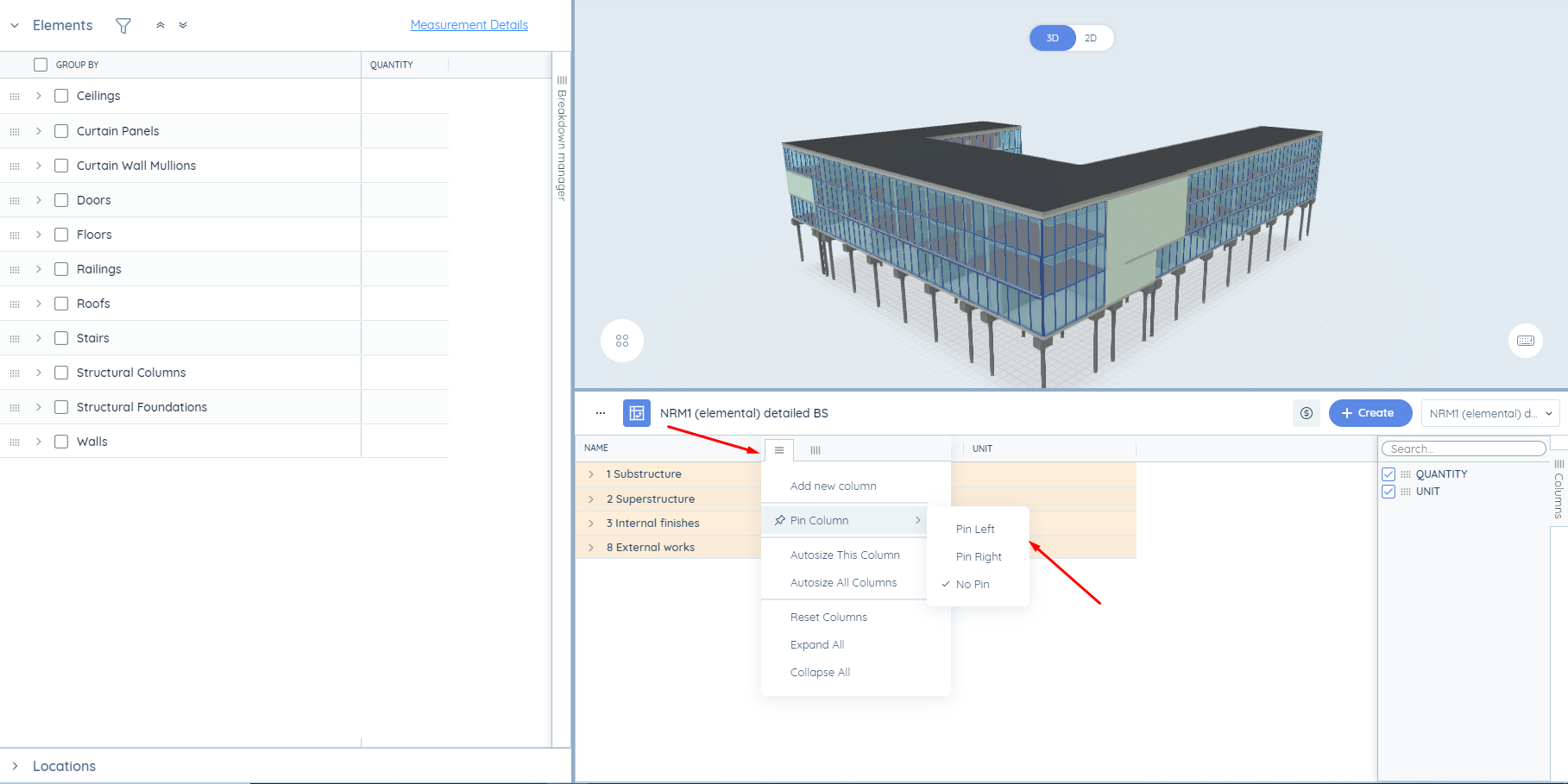
Task: Select Pin Right option
Action: pyautogui.click(x=979, y=557)
